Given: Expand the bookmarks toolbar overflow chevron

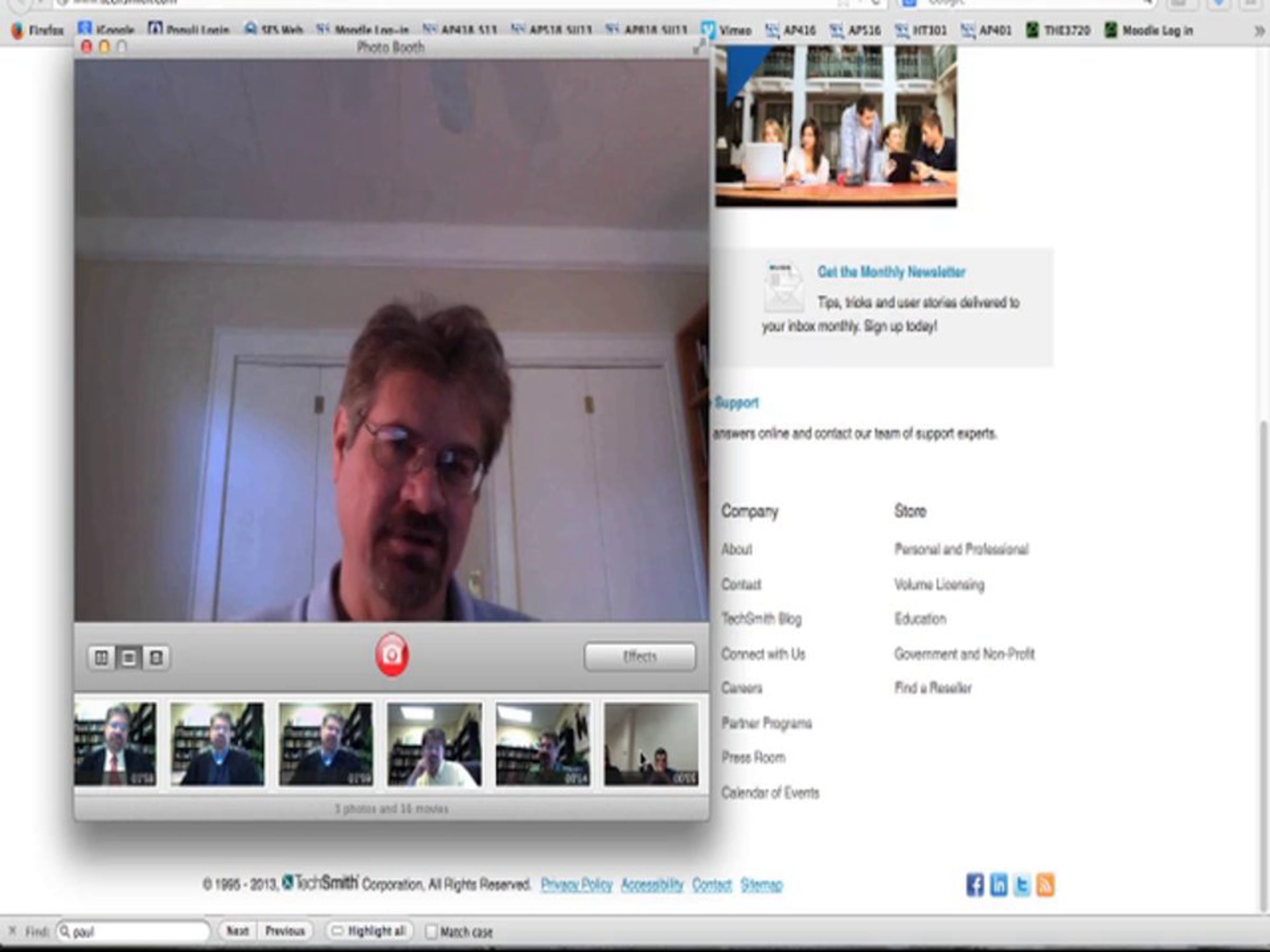Looking at the screenshot, I should (1258, 31).
